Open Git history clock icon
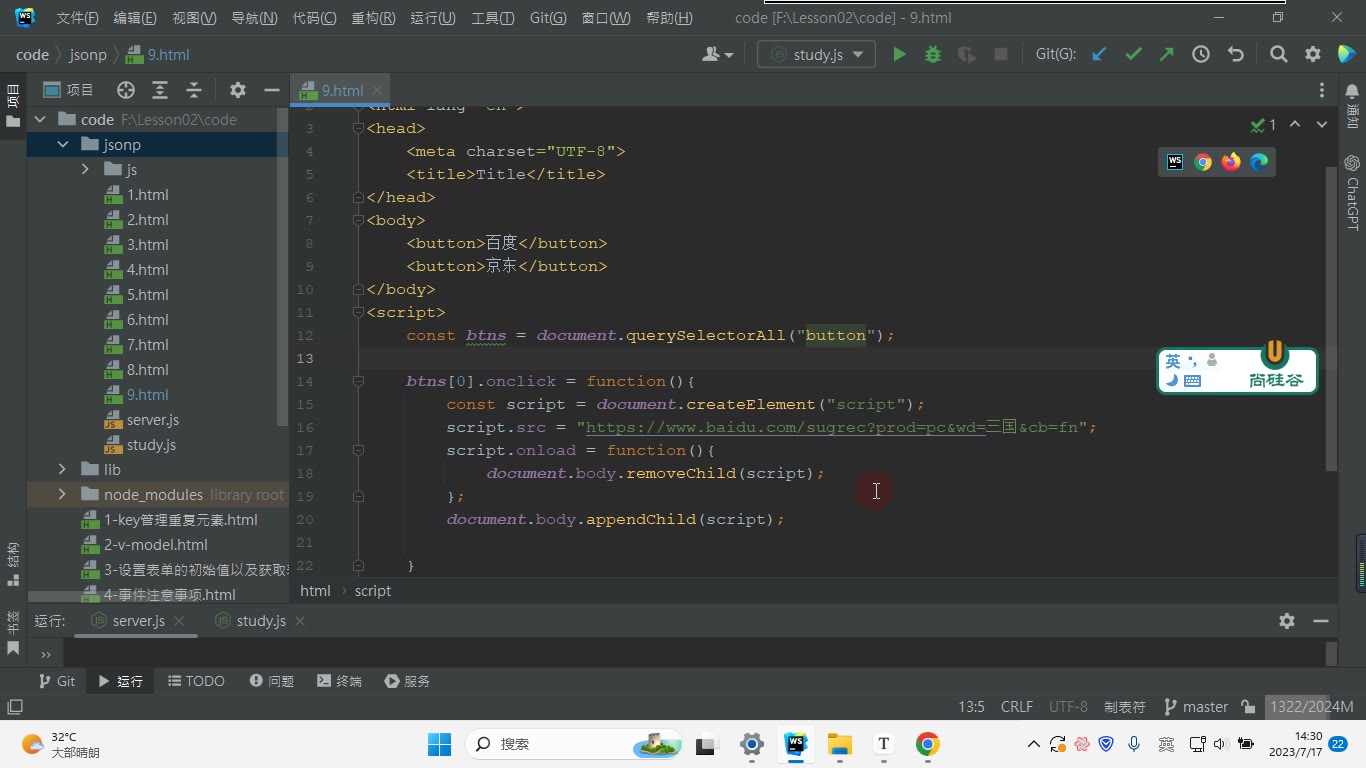Viewport: 1366px width, 768px height. (1201, 55)
